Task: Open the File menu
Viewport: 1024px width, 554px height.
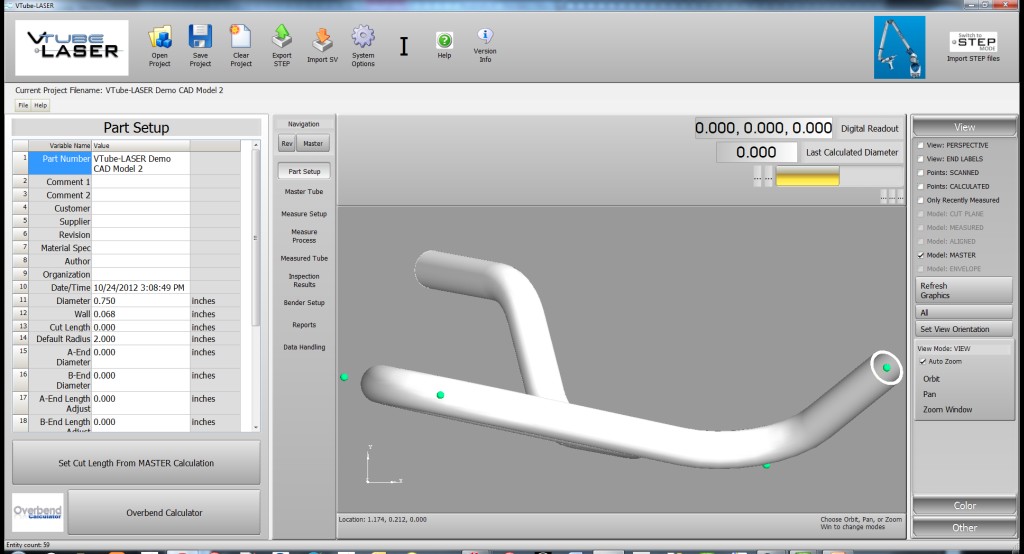Action: point(23,105)
